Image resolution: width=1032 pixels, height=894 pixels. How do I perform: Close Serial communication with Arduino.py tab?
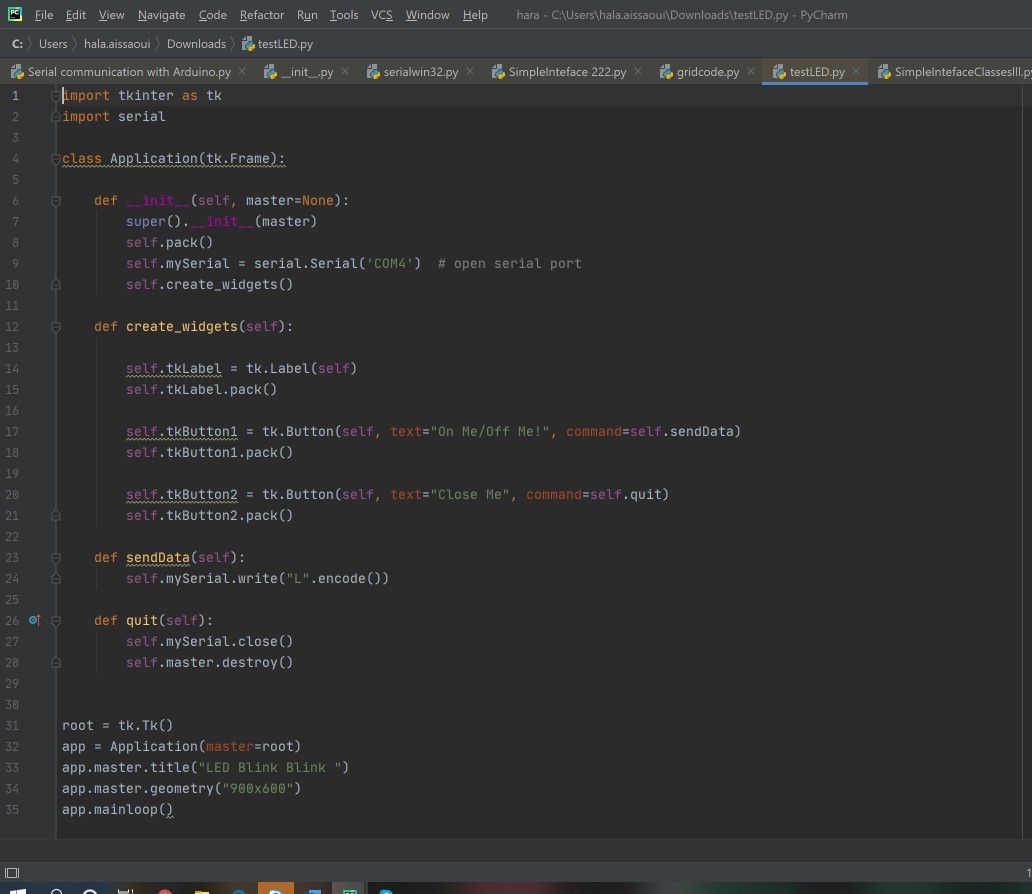pyautogui.click(x=242, y=71)
